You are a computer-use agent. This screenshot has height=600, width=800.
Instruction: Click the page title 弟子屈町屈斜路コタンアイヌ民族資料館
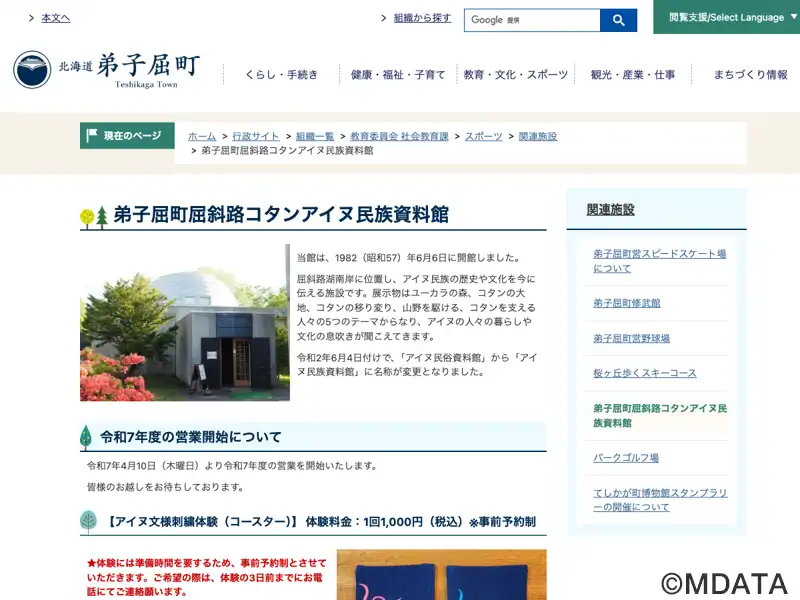point(281,215)
